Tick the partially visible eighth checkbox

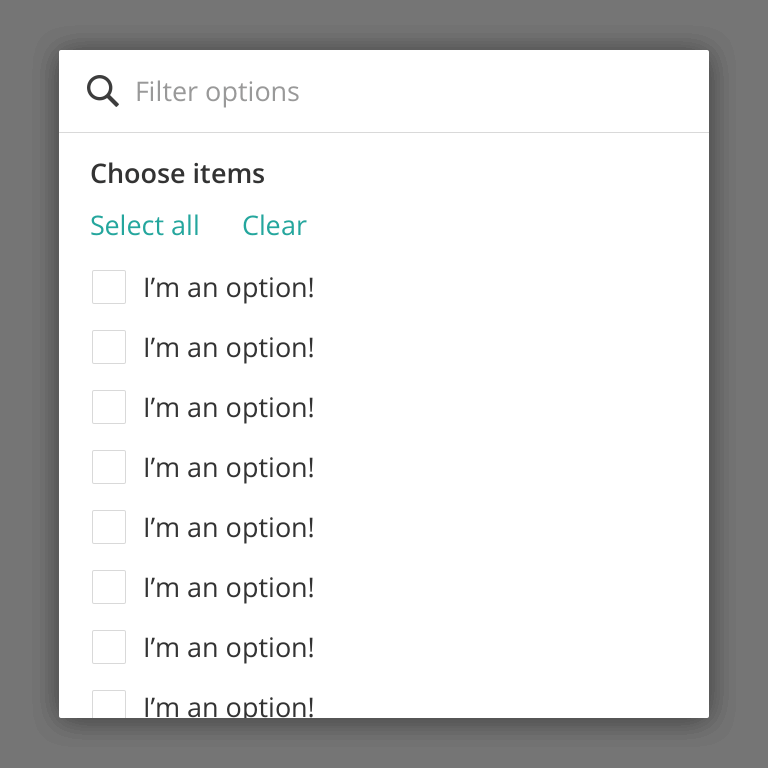pyautogui.click(x=109, y=704)
